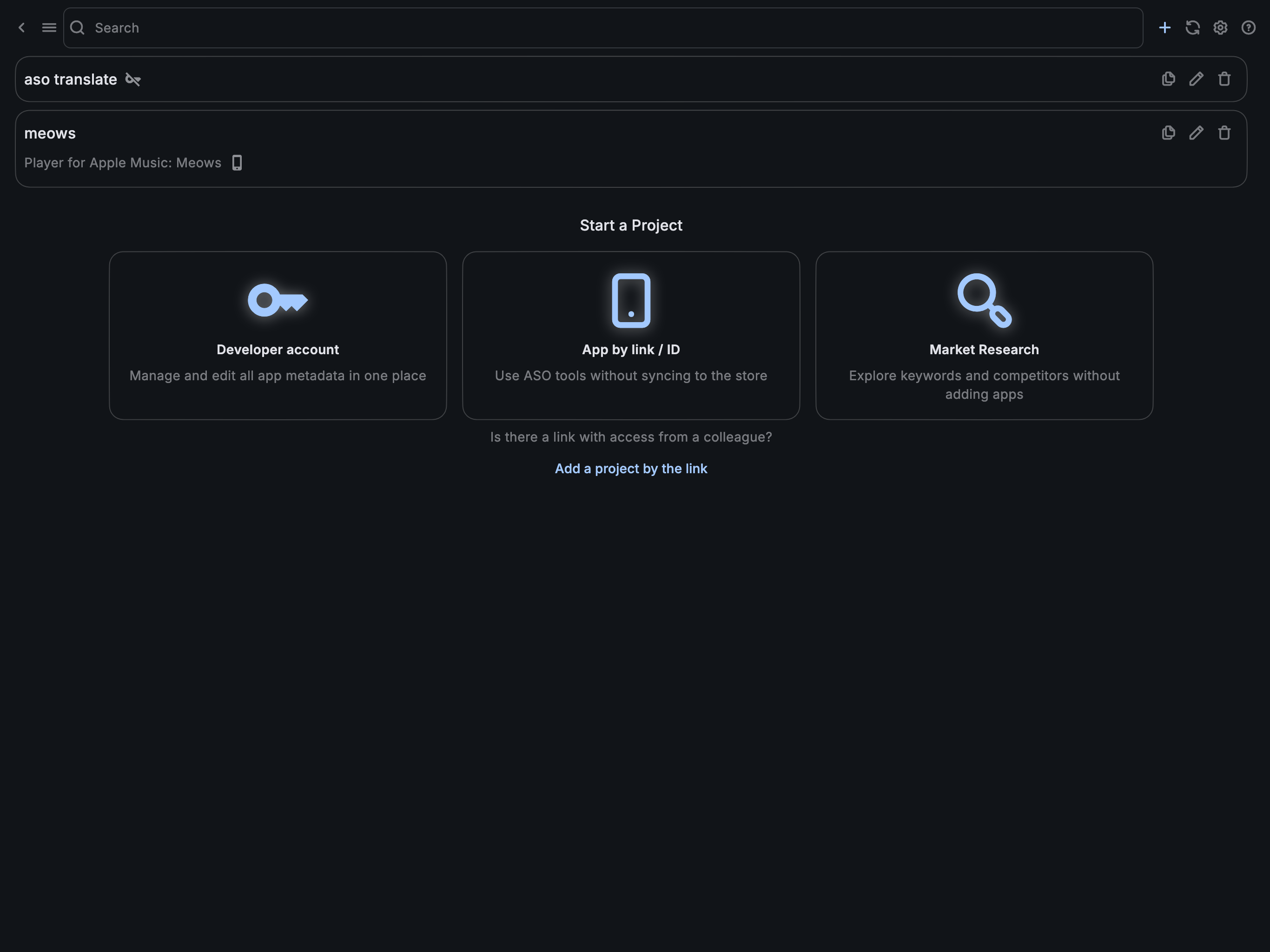Screen dimensions: 1270x952
Task: Rename the meows project with pencil
Action: coord(1196,132)
